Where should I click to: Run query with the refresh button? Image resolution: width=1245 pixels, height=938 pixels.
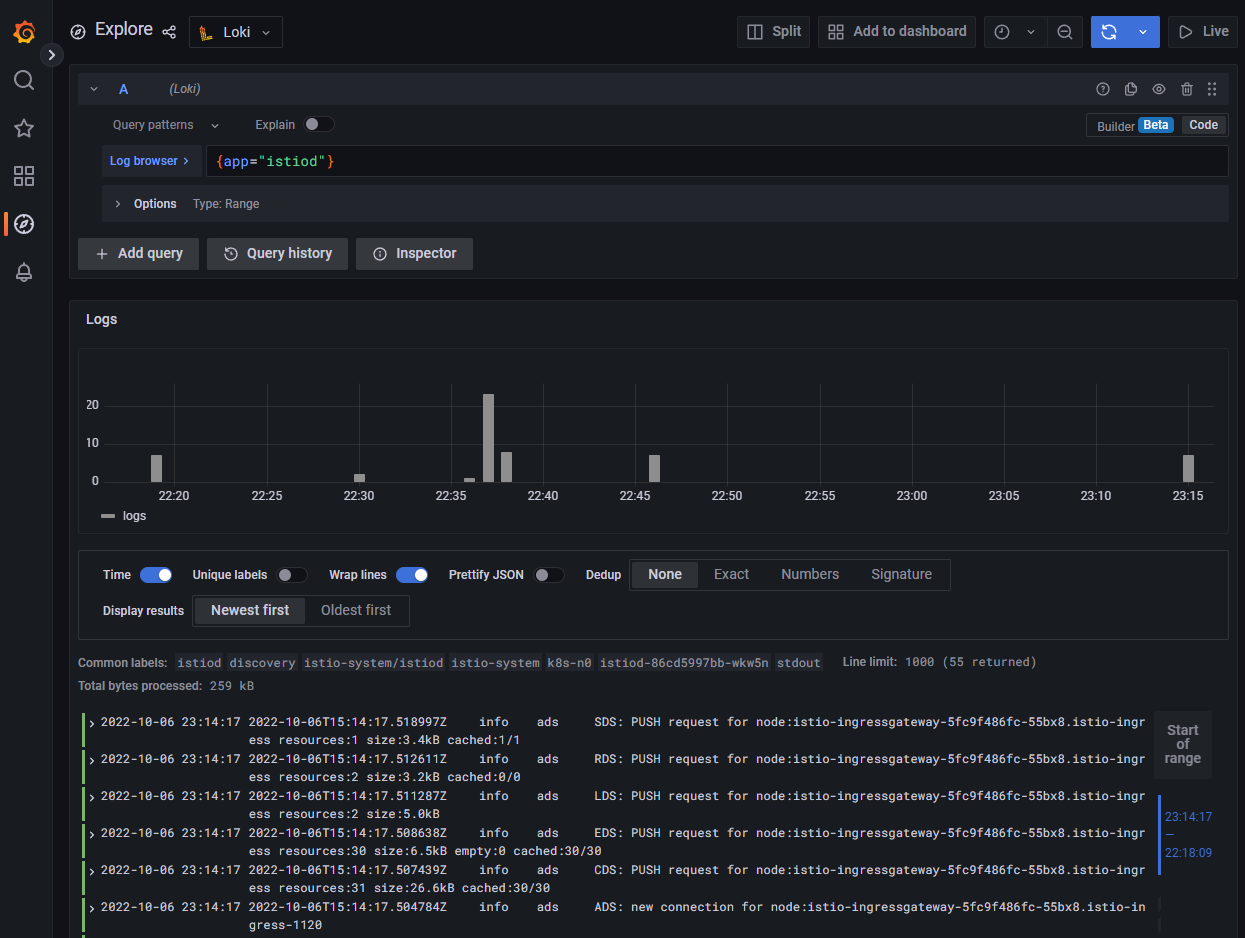[1109, 32]
